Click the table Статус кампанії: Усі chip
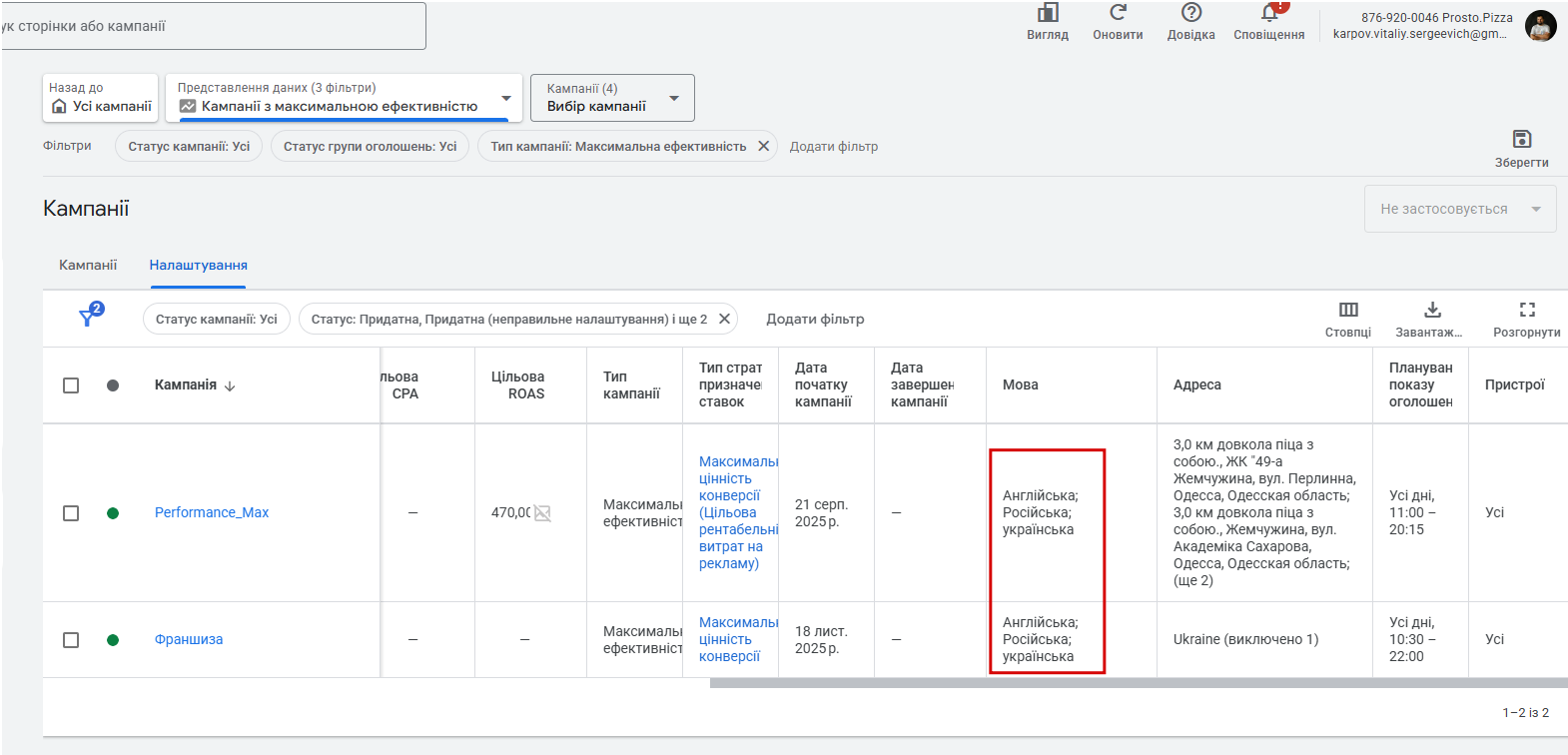The width and height of the screenshot is (1568, 755). point(217,319)
